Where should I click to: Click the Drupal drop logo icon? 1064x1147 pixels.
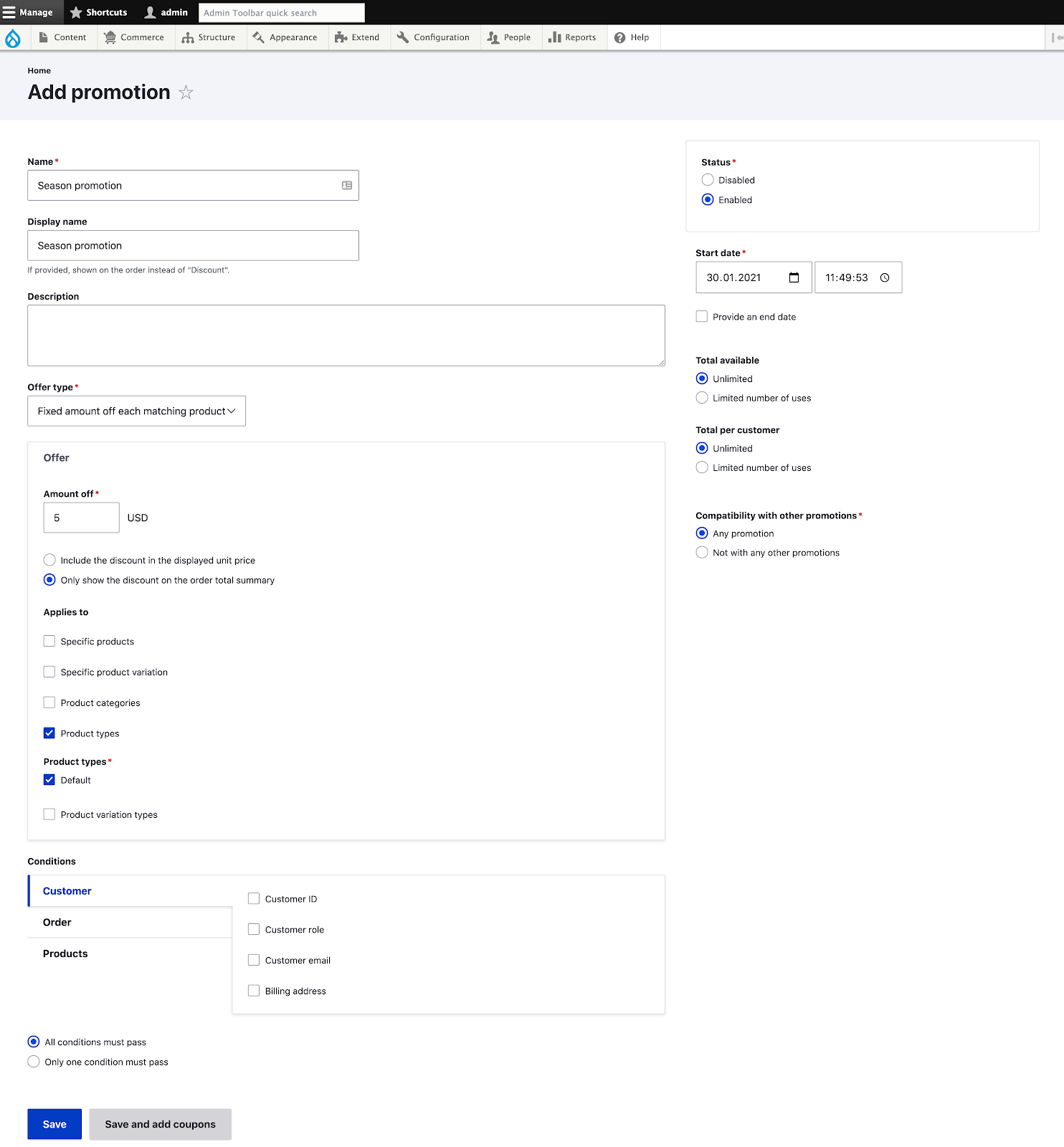[x=13, y=38]
